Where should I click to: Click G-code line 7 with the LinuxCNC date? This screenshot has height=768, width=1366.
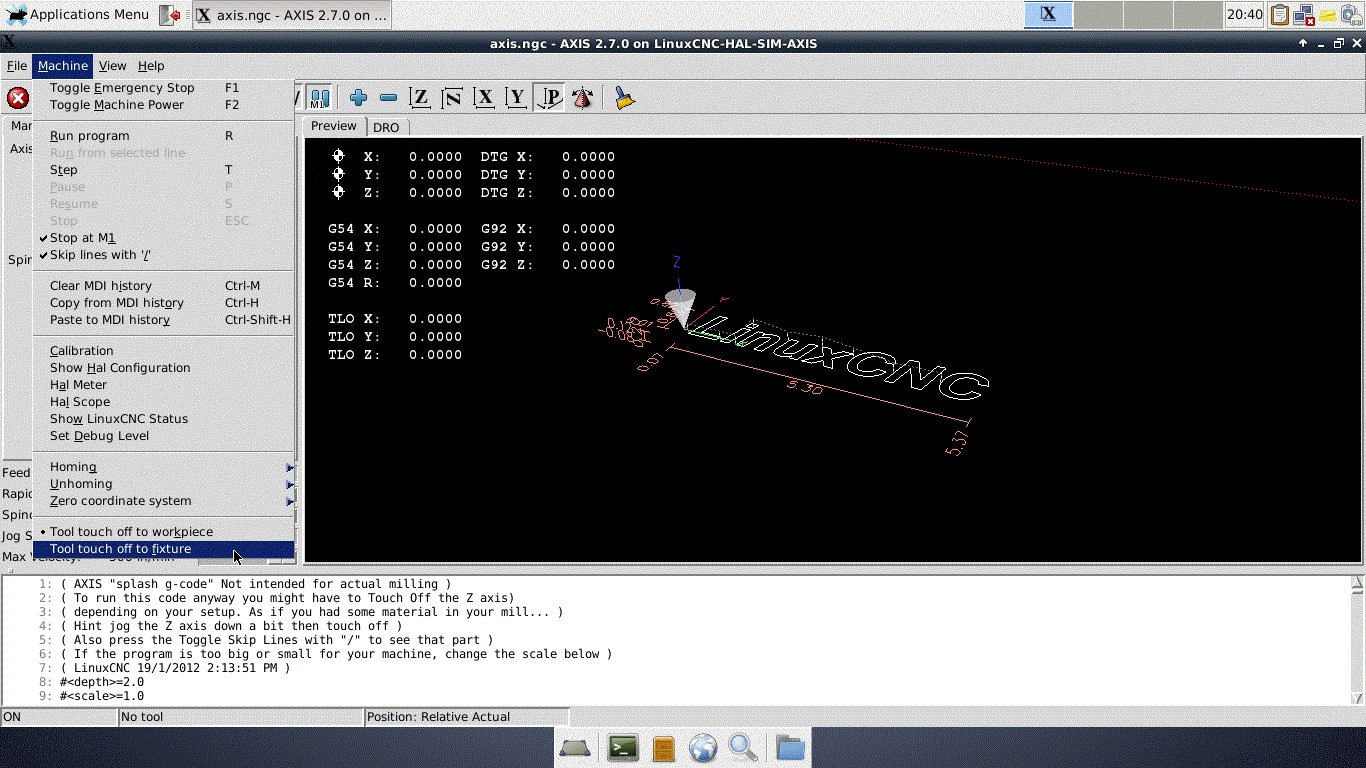coord(174,668)
